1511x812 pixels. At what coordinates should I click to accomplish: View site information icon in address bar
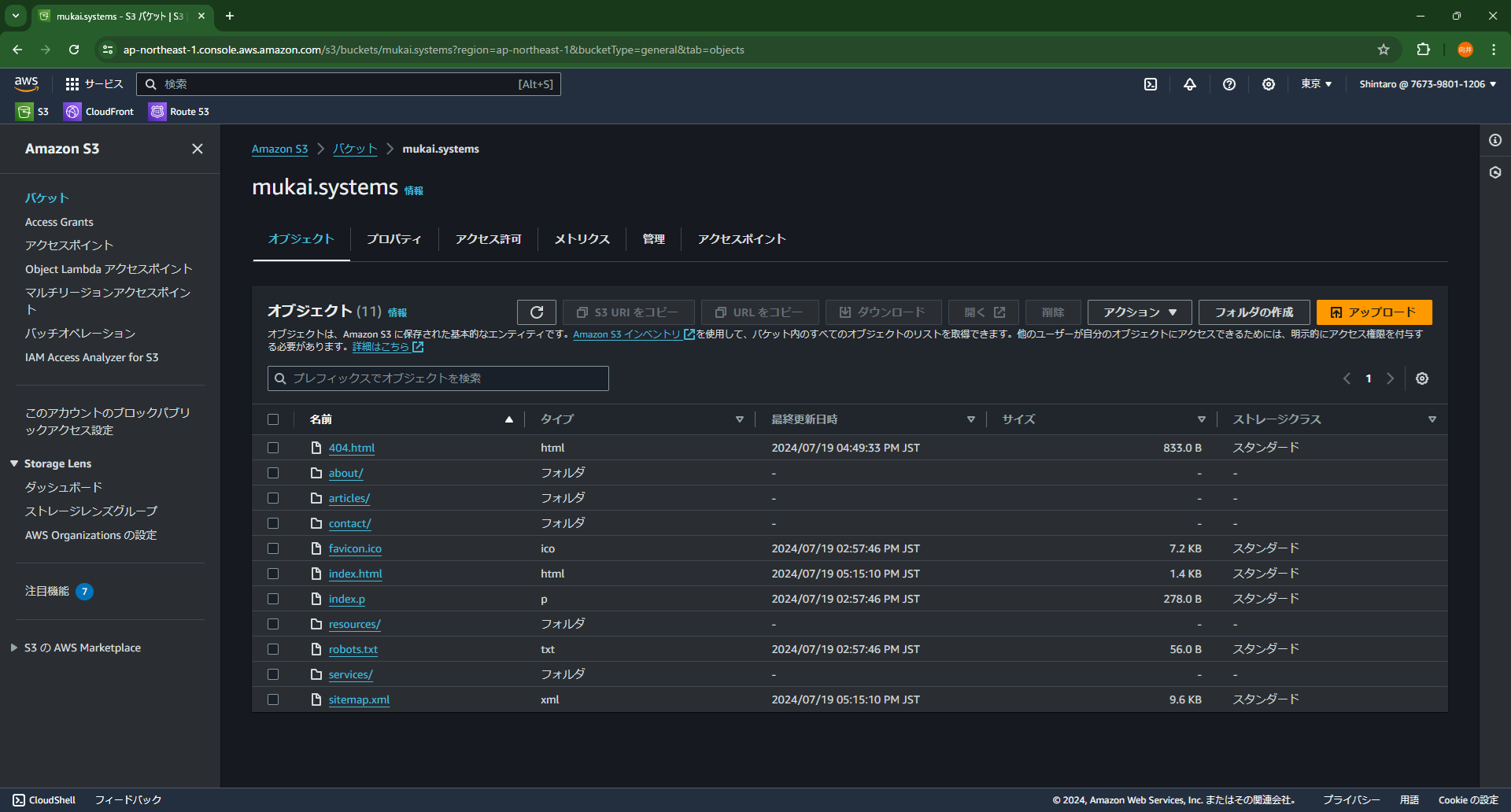(108, 50)
